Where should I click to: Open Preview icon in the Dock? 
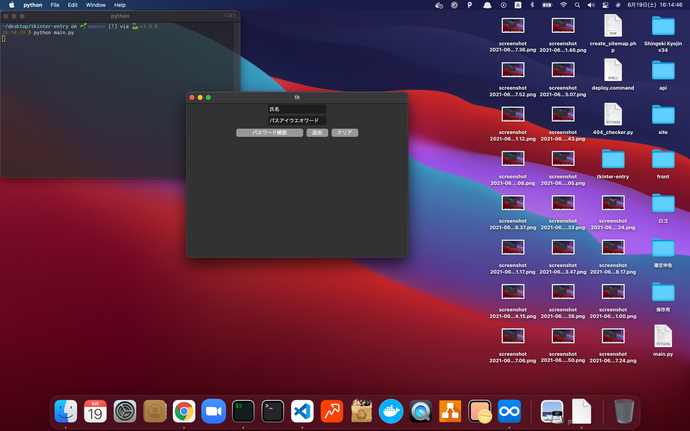click(x=552, y=411)
